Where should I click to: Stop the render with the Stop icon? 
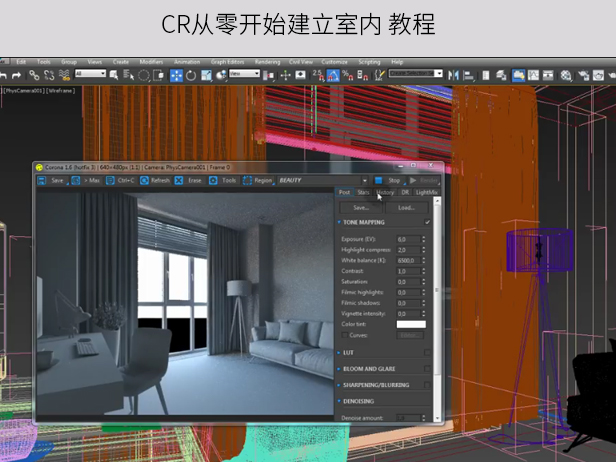click(x=379, y=181)
